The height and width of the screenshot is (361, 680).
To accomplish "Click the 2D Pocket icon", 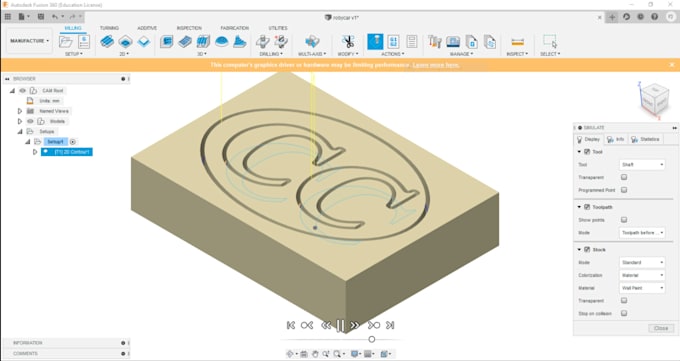I will point(125,42).
